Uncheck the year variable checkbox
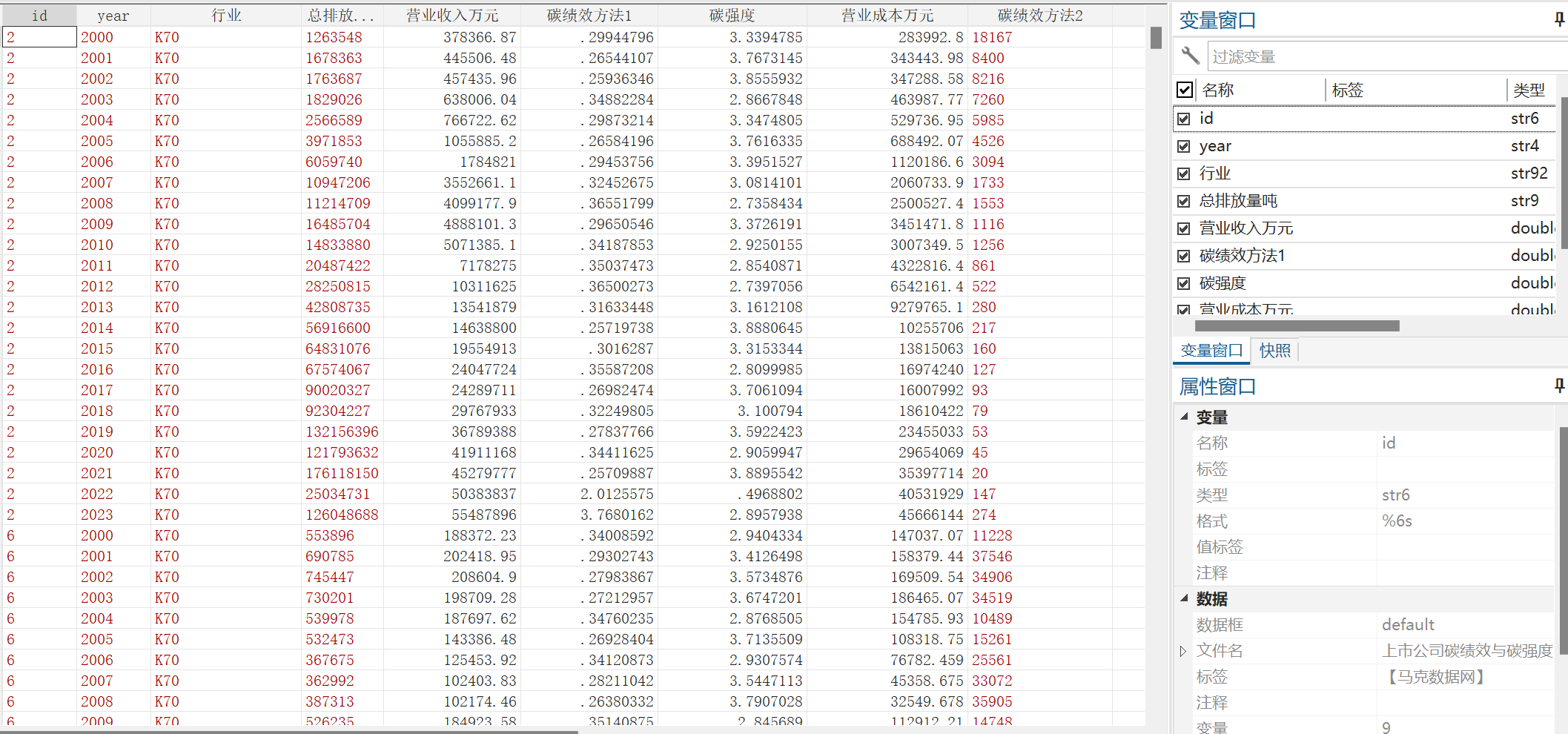Screen dimensions: 1568x734 (x=1184, y=146)
